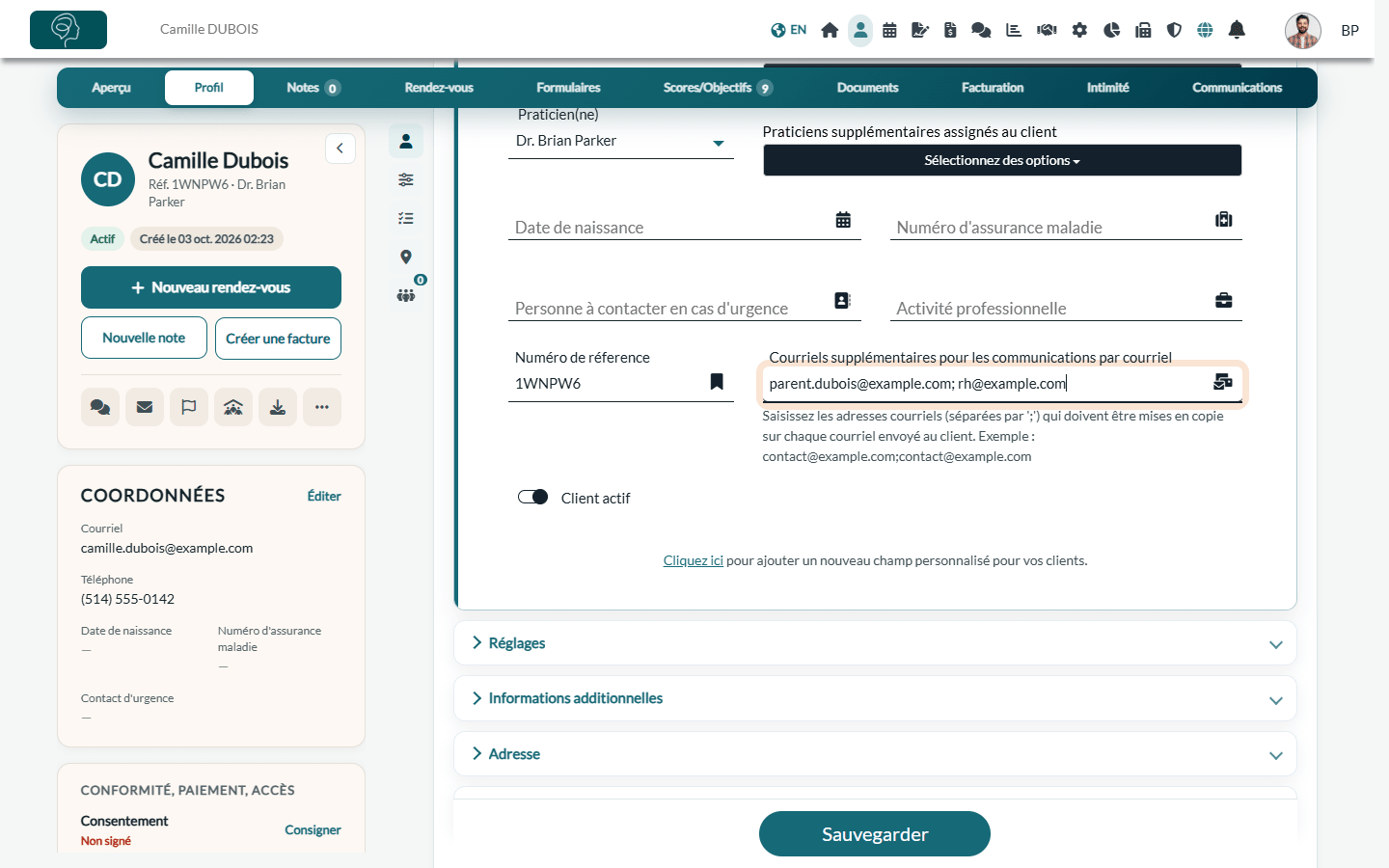1389x868 pixels.
Task: Click the Sauvegarder button
Action: pyautogui.click(x=875, y=834)
